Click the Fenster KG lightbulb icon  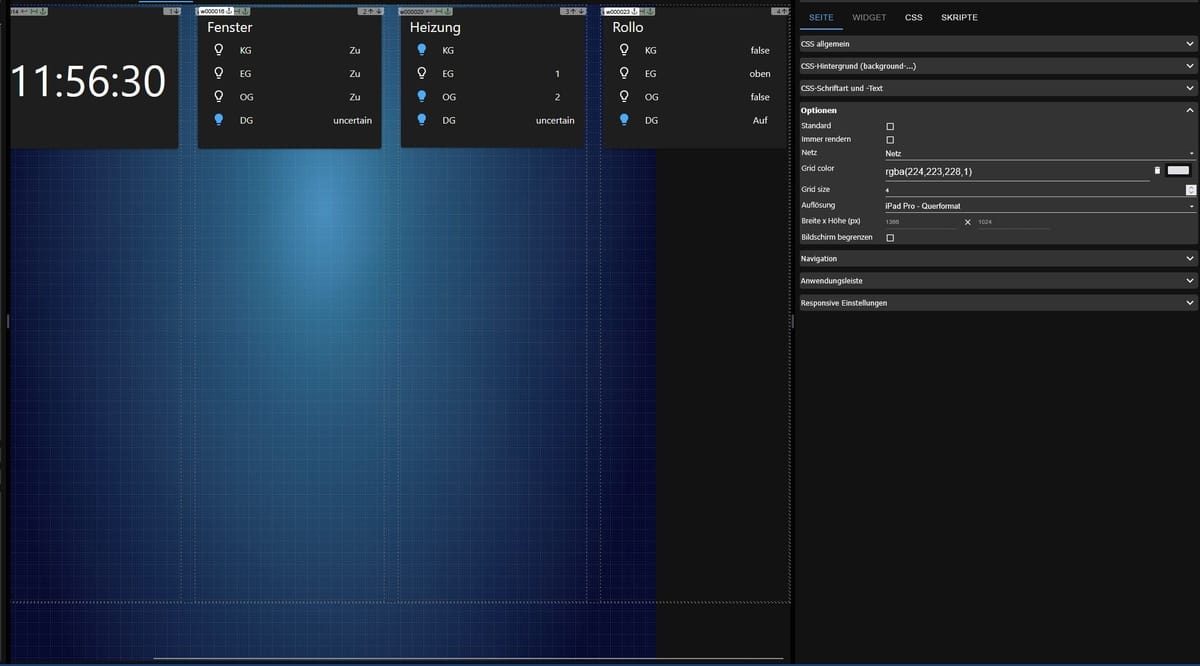219,50
